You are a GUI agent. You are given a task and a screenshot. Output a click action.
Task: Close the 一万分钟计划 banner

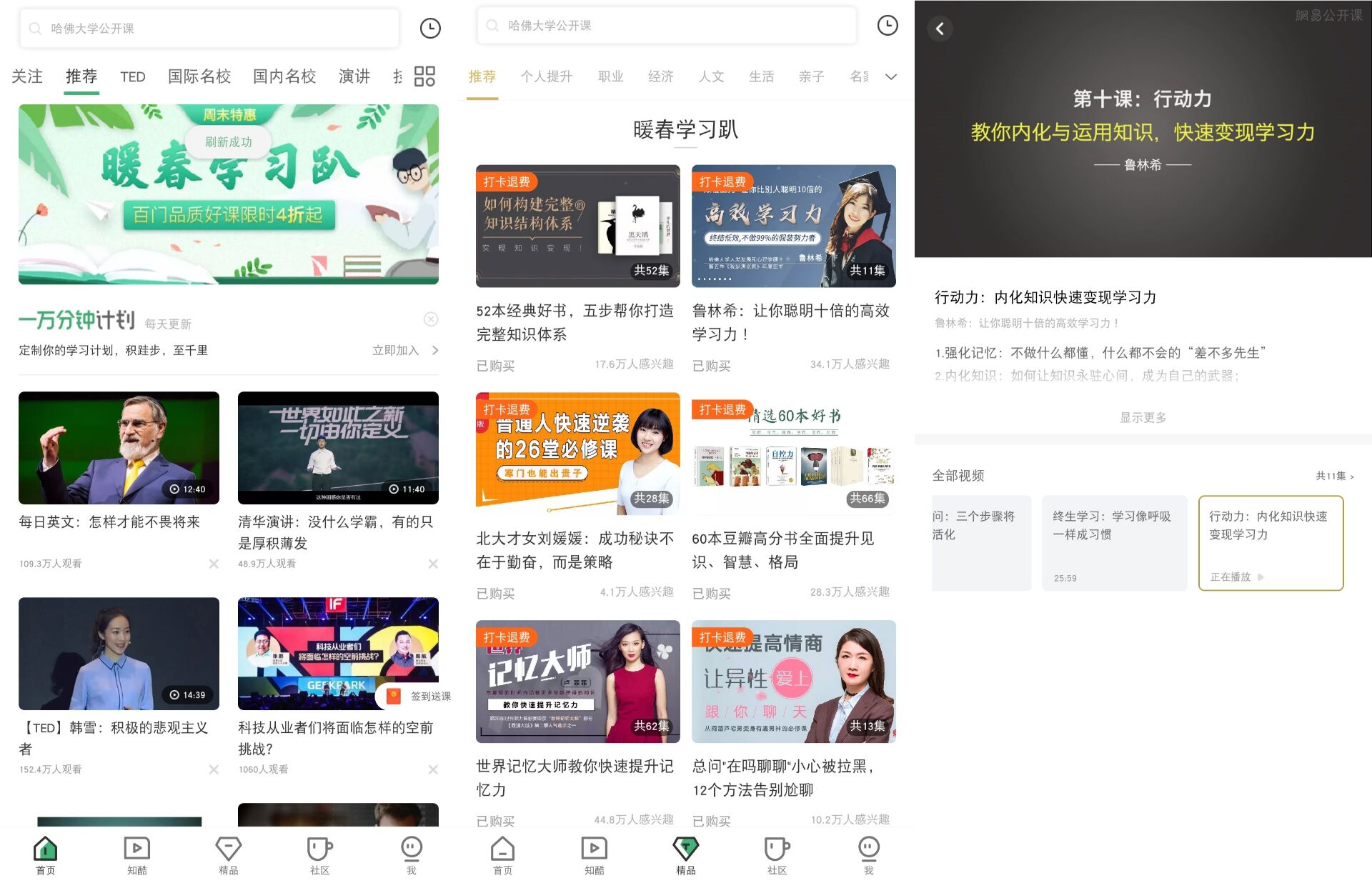click(x=431, y=319)
